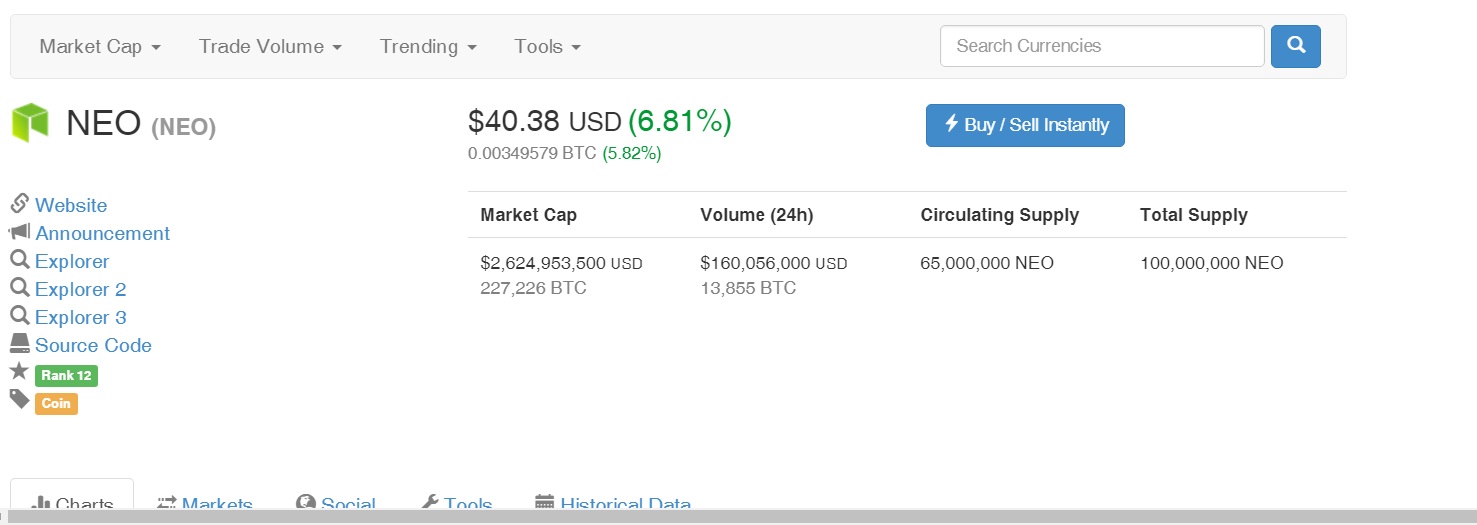Click the star icon beside Rank 12
Image resolution: width=1477 pixels, height=525 pixels.
[x=19, y=372]
